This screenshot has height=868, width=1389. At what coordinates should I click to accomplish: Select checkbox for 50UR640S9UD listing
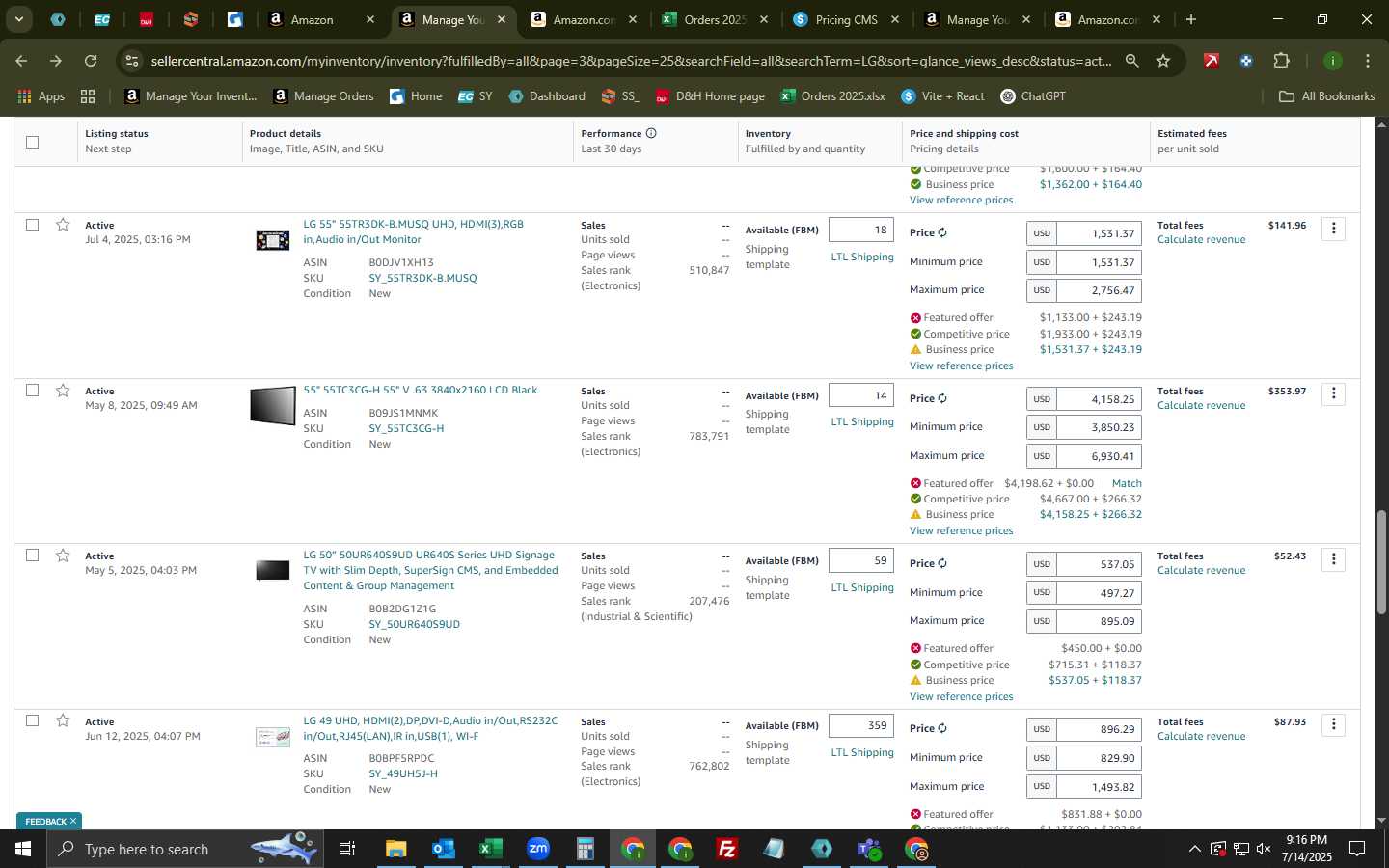pyautogui.click(x=32, y=556)
